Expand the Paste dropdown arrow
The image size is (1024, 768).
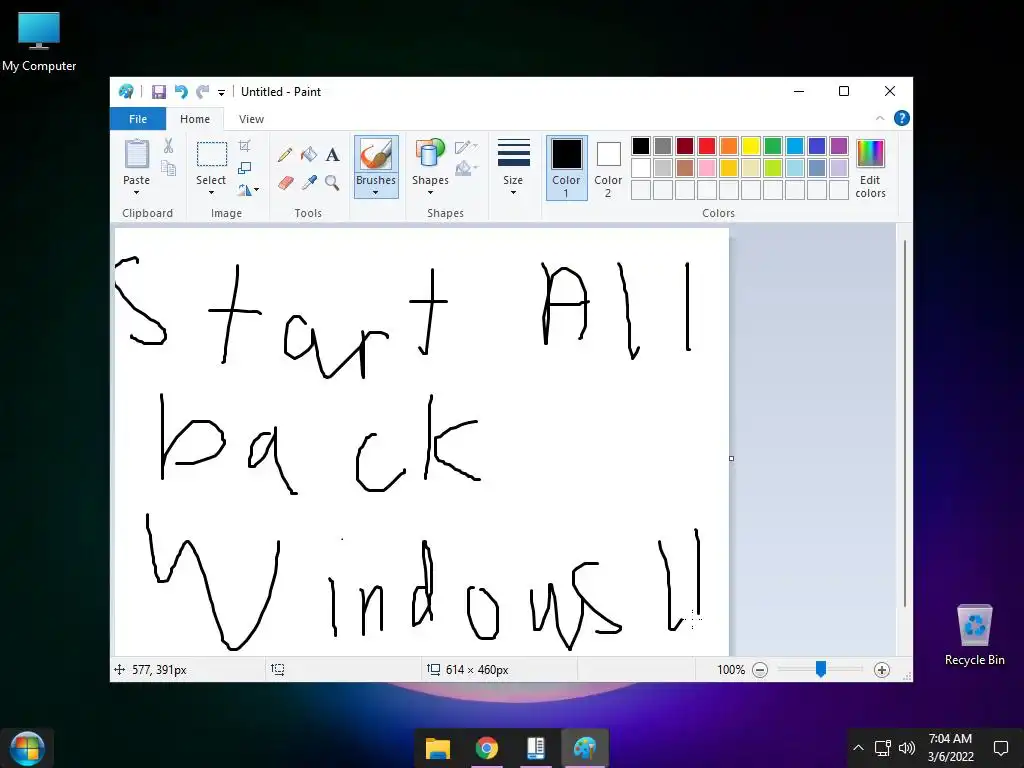click(x=136, y=193)
